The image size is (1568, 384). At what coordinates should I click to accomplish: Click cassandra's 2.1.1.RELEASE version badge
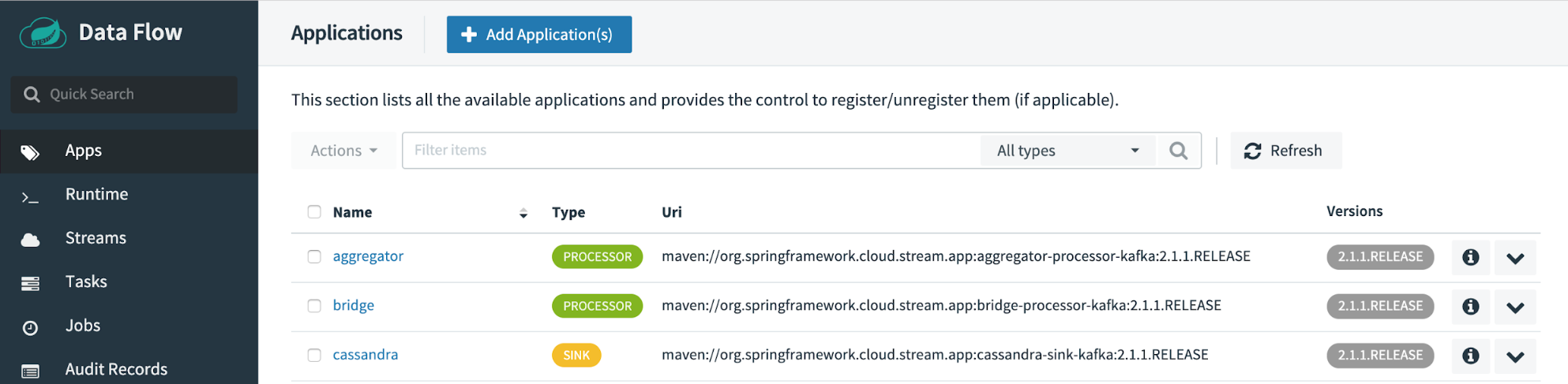(x=1380, y=356)
